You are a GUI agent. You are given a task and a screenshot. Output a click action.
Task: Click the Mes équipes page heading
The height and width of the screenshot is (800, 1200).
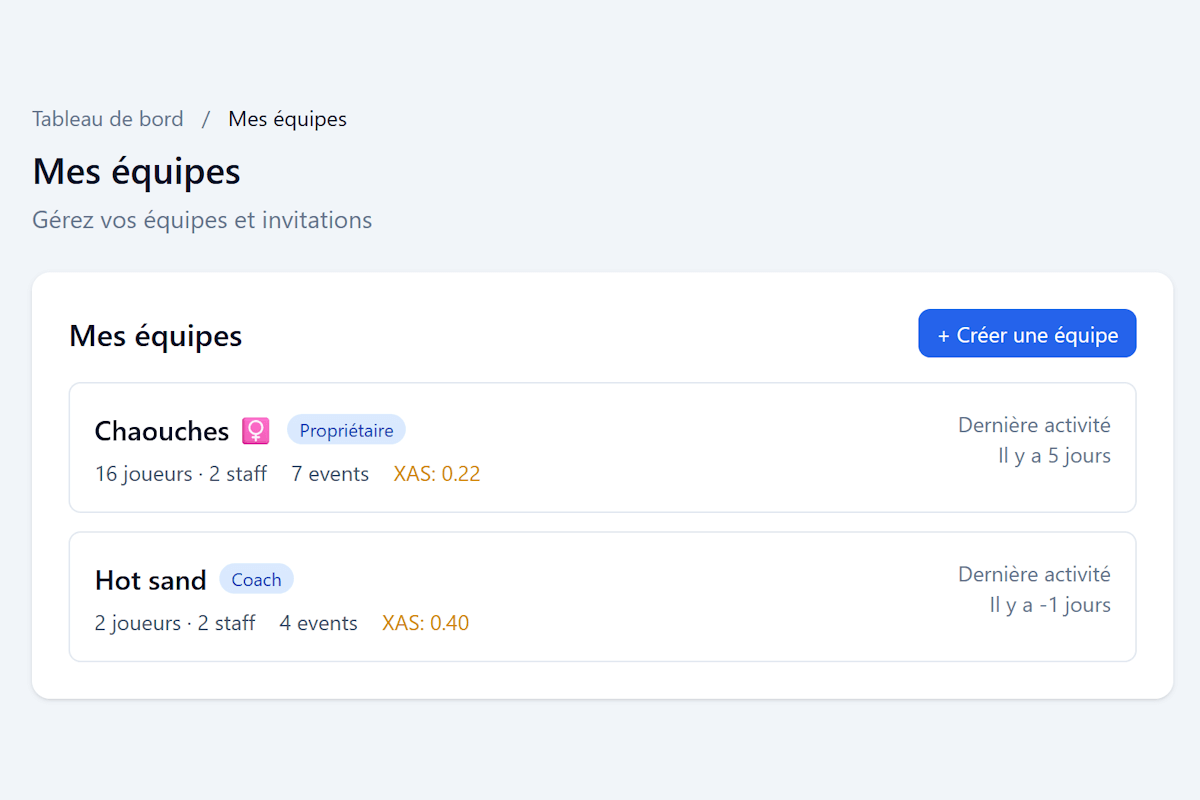[136, 171]
